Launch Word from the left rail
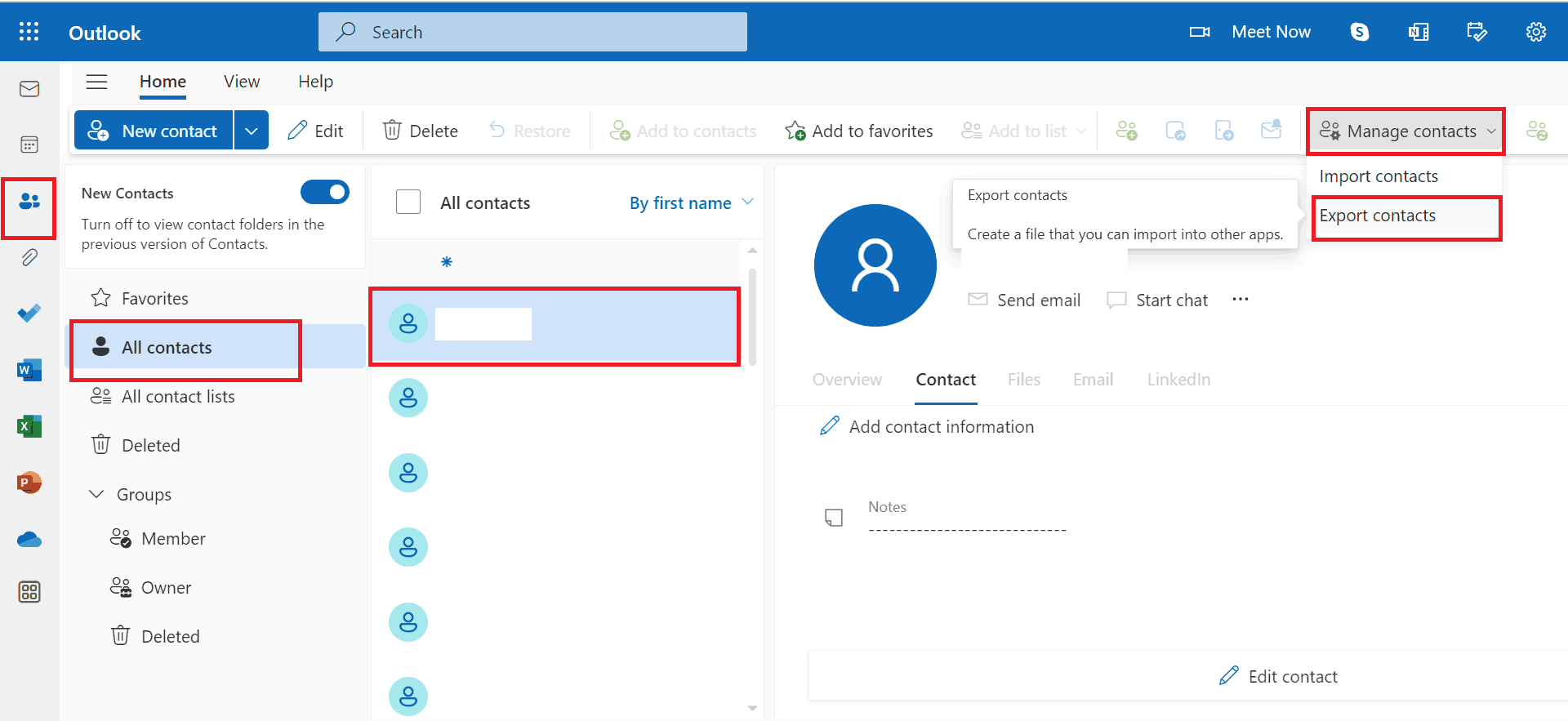The width and height of the screenshot is (1568, 721). [x=29, y=370]
